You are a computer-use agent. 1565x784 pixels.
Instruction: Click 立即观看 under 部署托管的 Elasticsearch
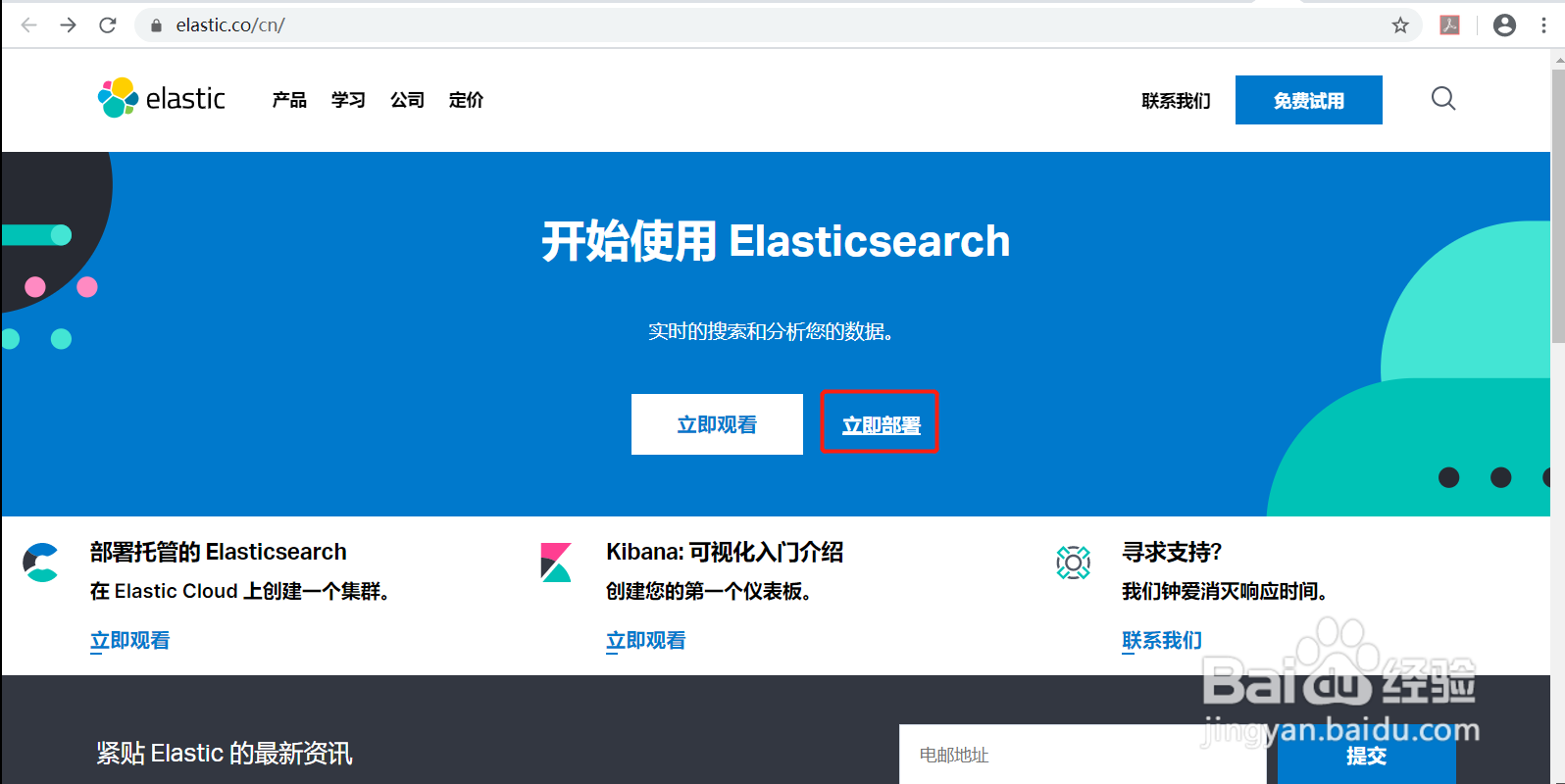pyautogui.click(x=130, y=641)
